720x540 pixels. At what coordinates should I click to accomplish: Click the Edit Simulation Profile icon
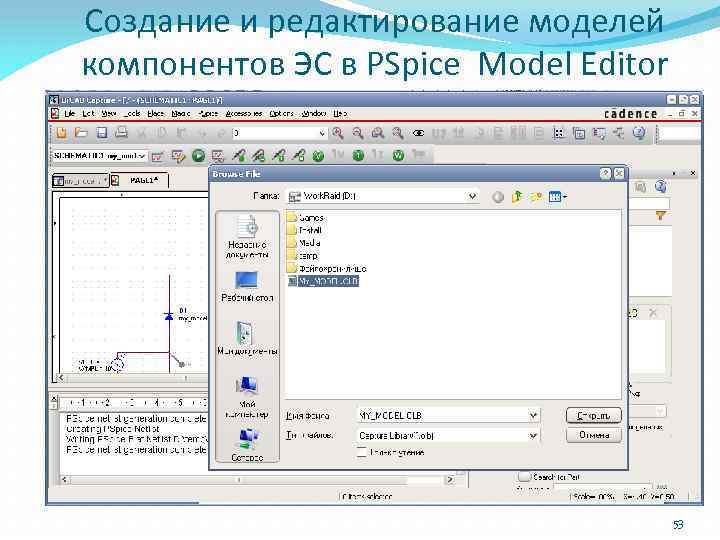click(178, 156)
